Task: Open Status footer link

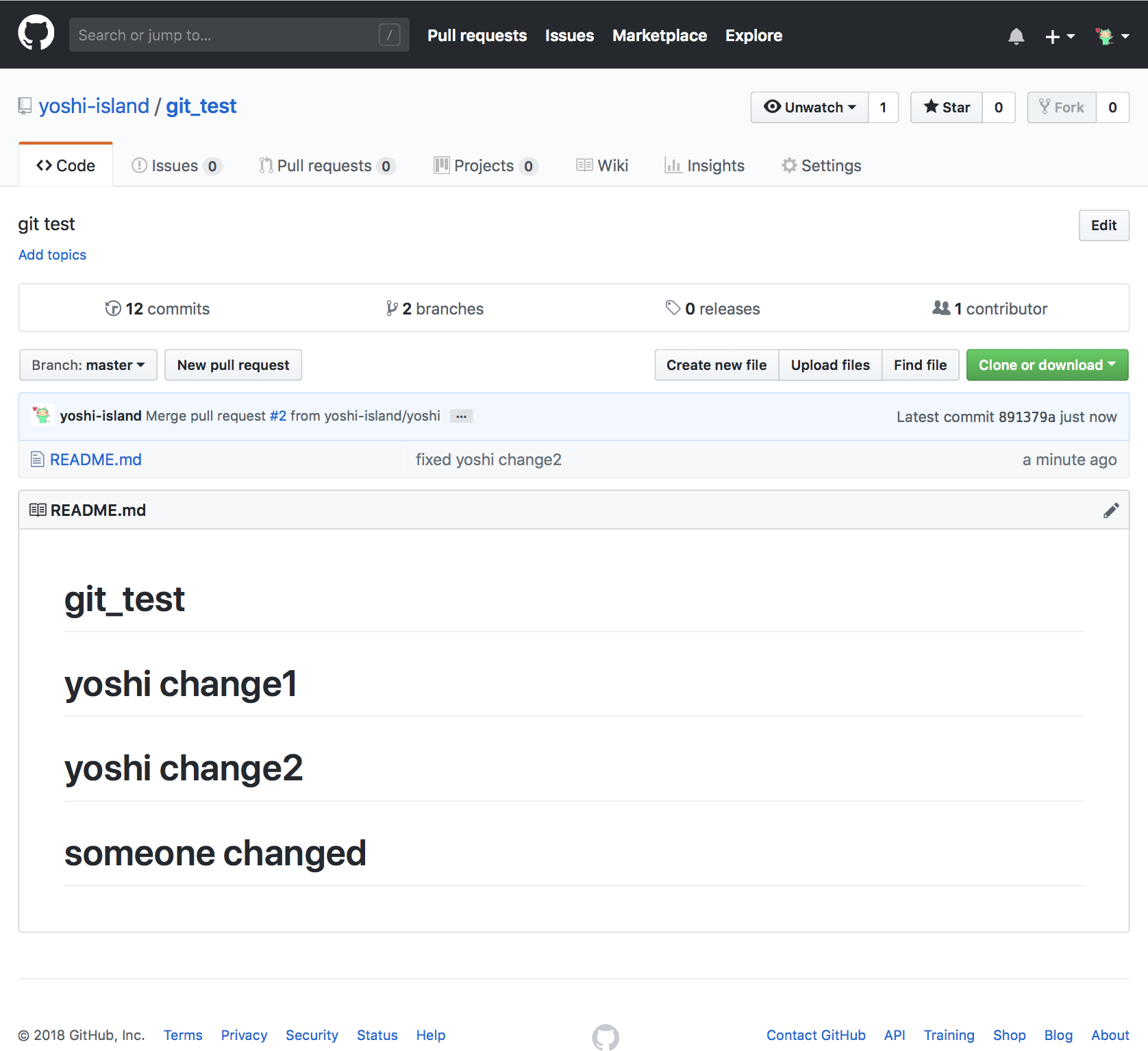Action: coord(377,1035)
